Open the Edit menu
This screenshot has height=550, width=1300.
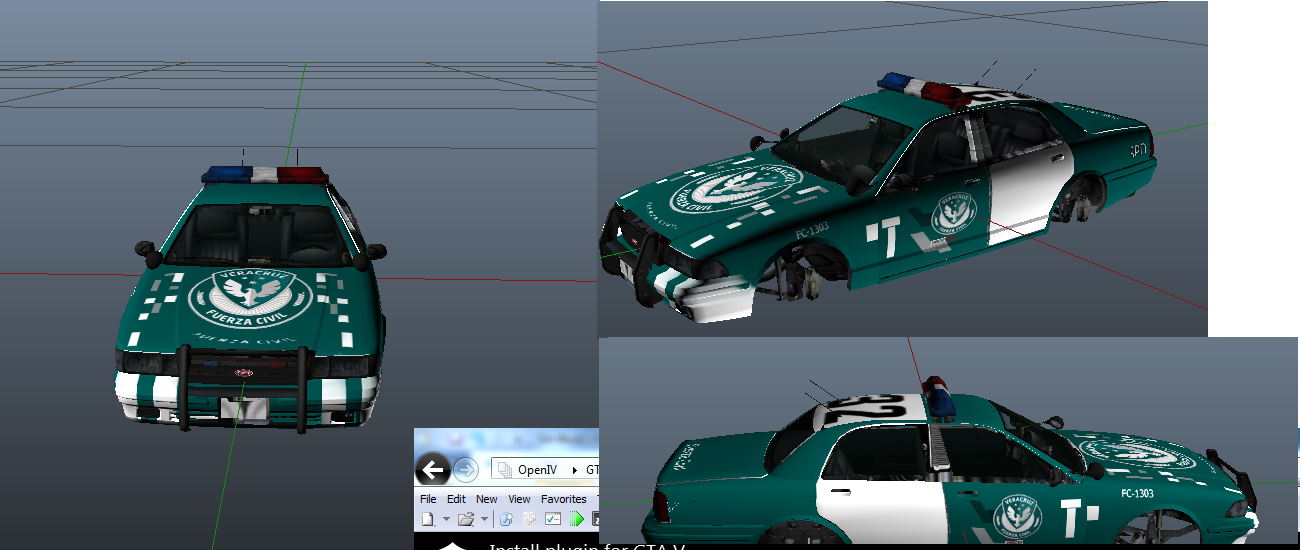456,499
